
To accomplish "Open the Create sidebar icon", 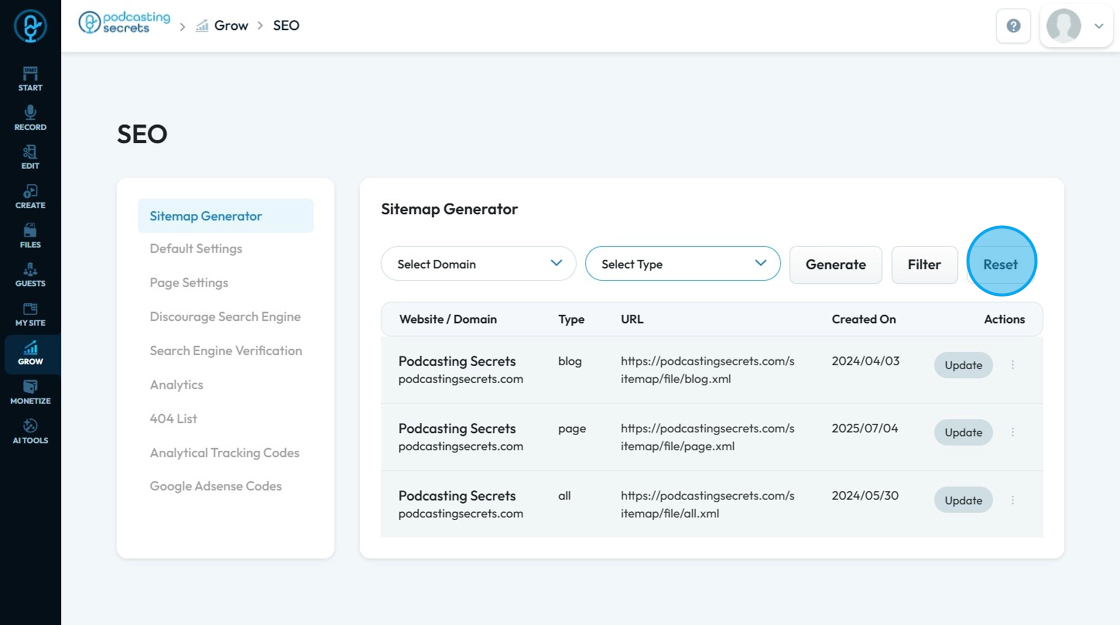I will [x=30, y=196].
